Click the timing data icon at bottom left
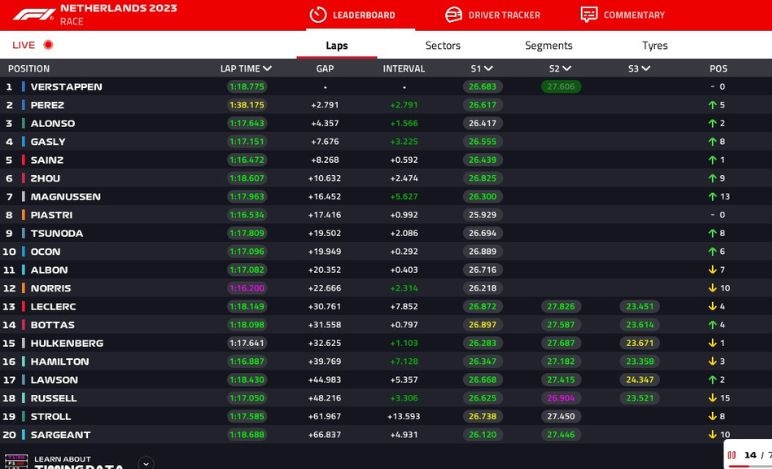The image size is (772, 469). 17,462
